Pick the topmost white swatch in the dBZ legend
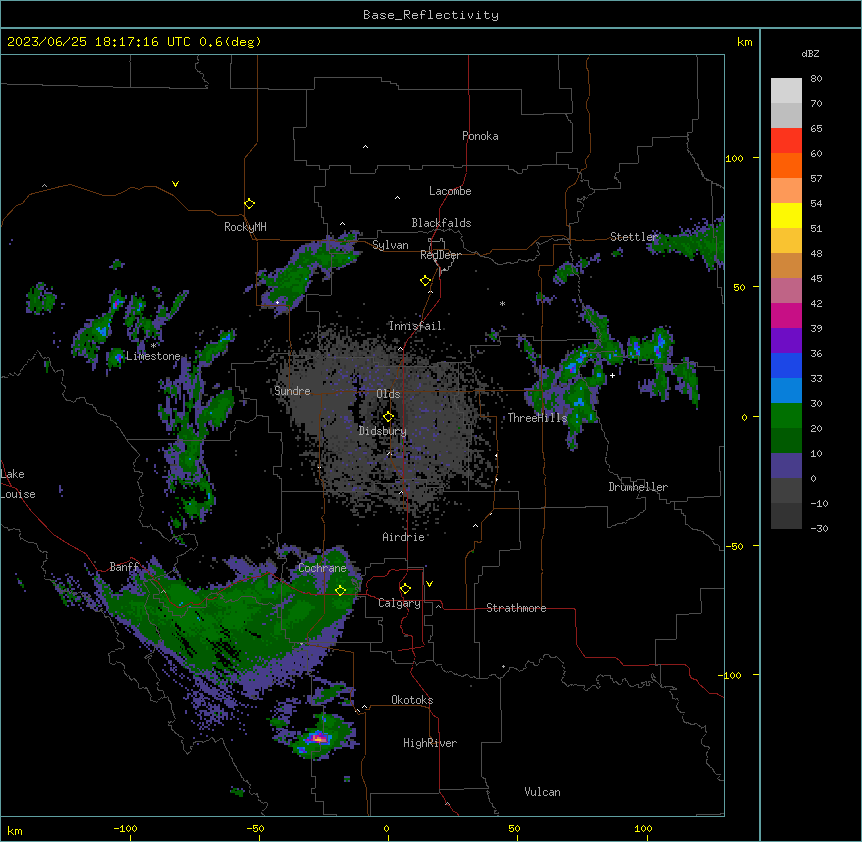 786,91
